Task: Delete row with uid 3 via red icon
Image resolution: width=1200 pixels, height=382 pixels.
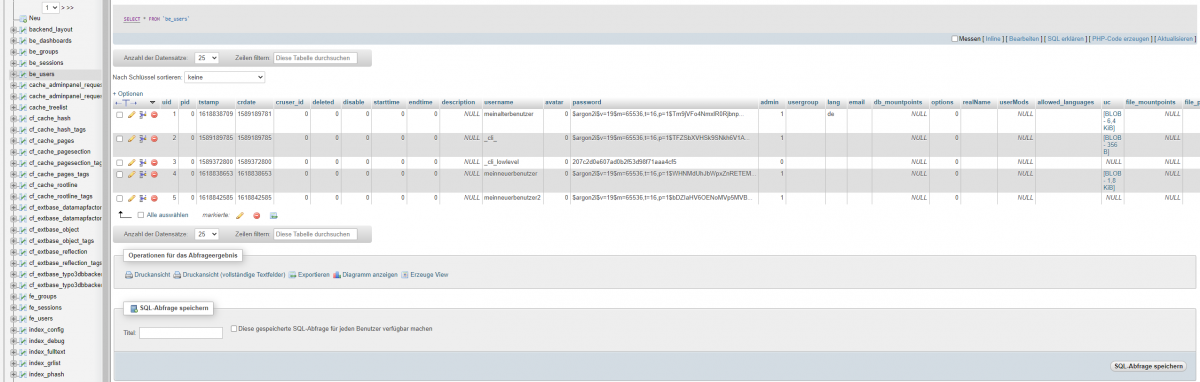Action: [154, 161]
